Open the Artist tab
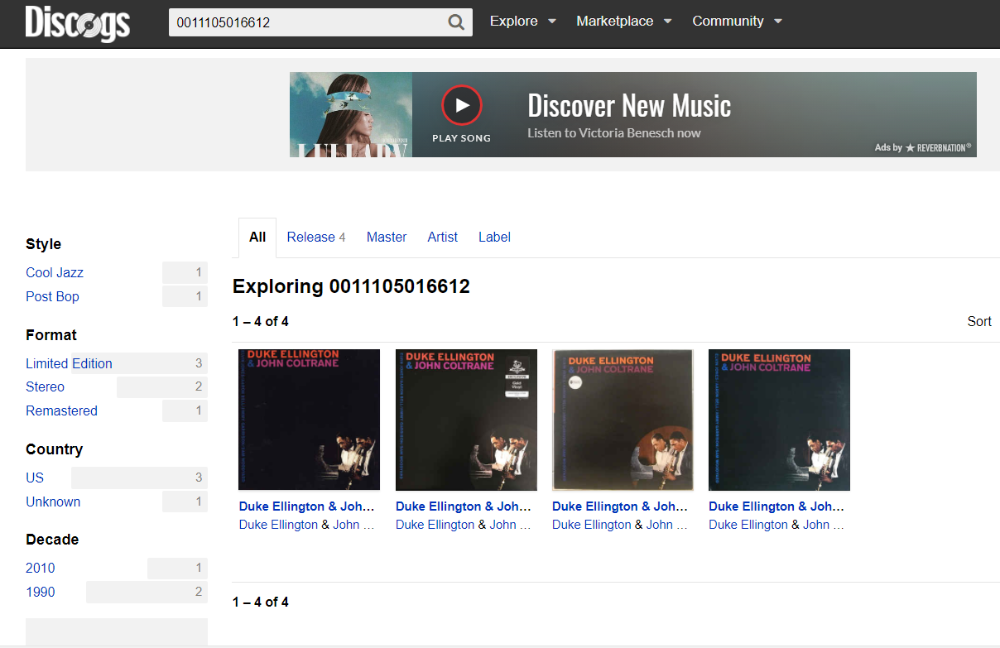This screenshot has width=1000, height=648. pos(442,237)
